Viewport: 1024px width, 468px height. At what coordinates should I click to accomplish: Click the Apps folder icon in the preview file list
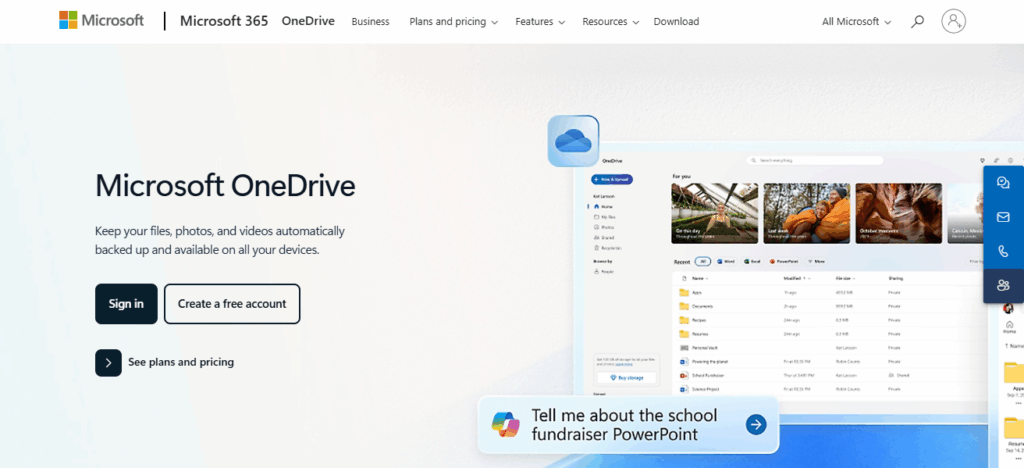coord(684,292)
